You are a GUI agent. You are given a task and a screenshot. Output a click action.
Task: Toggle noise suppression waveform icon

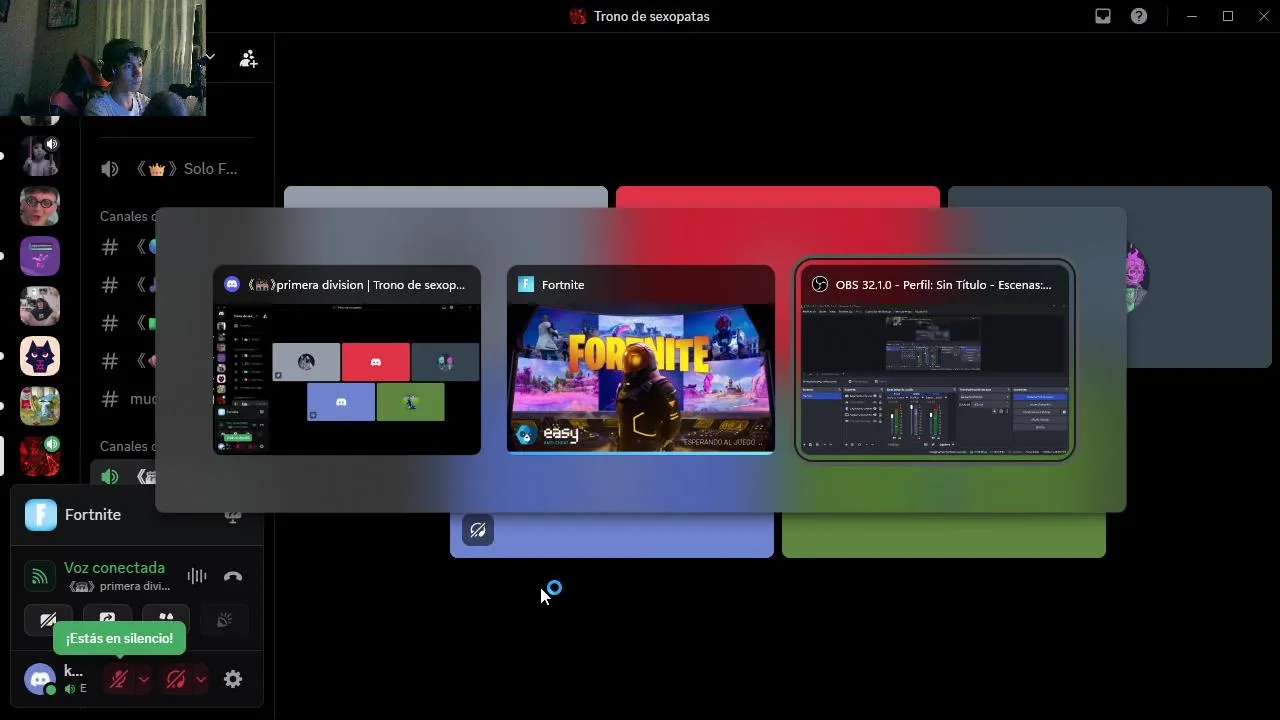[197, 576]
